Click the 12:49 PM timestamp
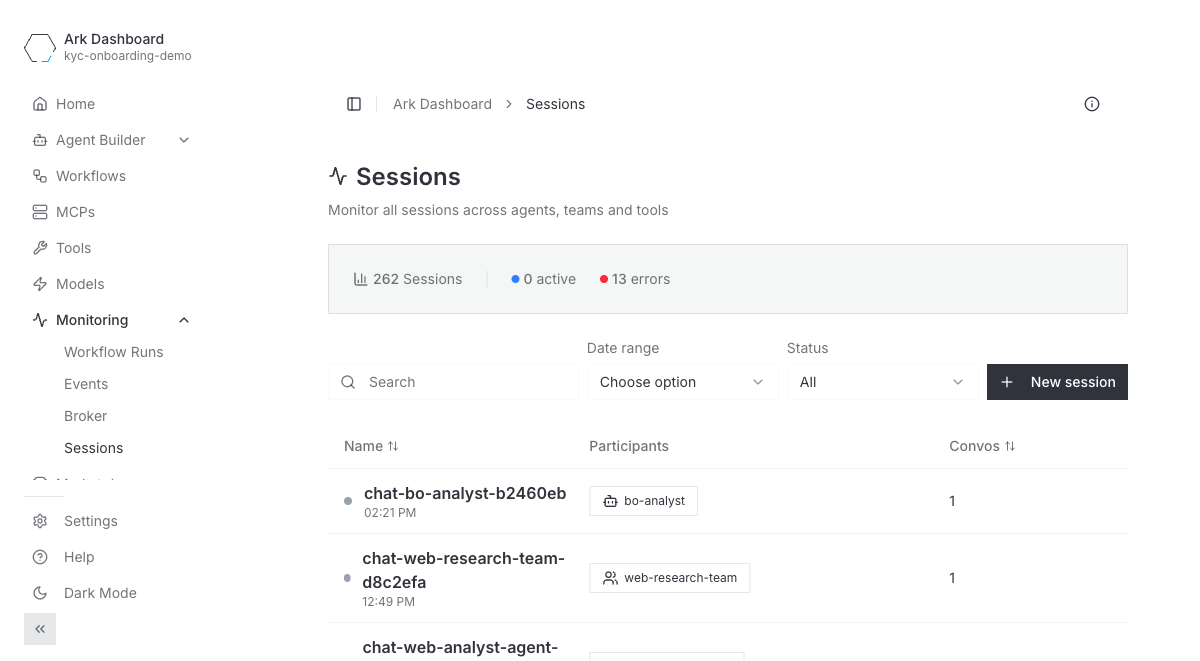The image size is (1200, 661). click(388, 602)
